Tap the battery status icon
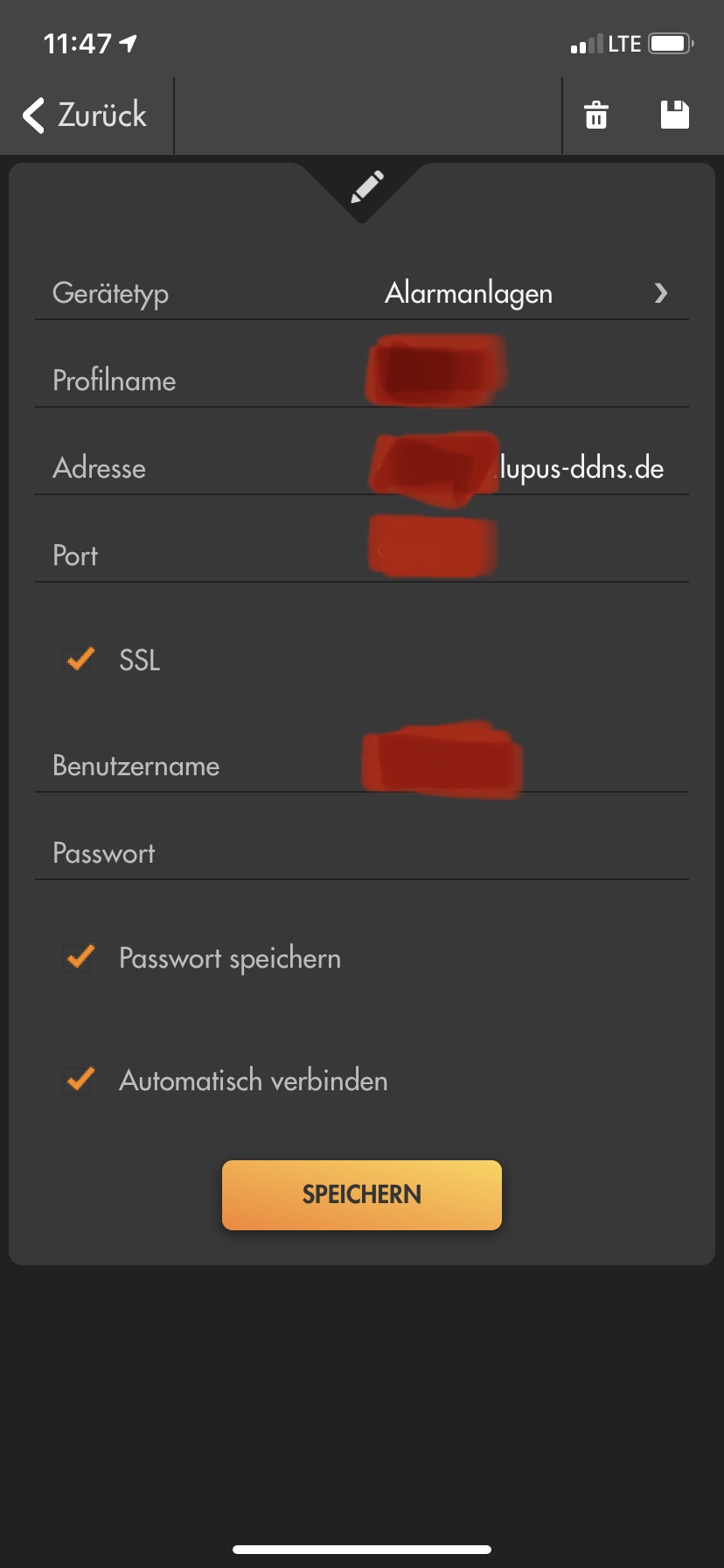724x1568 pixels. point(671,44)
